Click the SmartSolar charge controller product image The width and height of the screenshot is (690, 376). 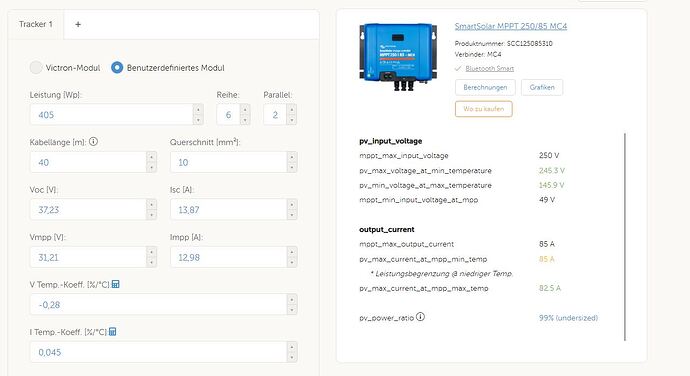coord(398,56)
